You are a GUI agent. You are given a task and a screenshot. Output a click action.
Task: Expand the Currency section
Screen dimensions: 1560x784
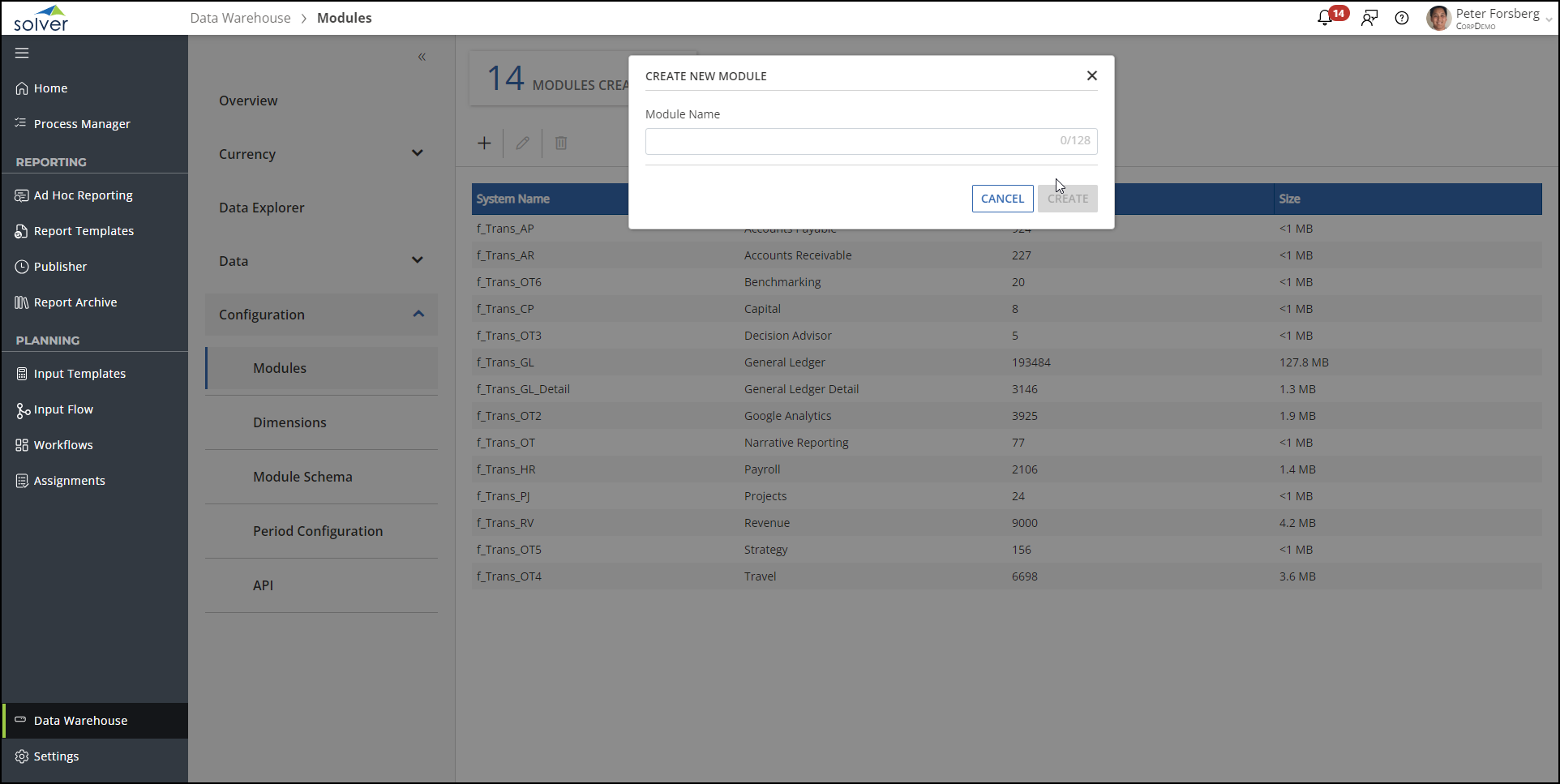pyautogui.click(x=417, y=153)
